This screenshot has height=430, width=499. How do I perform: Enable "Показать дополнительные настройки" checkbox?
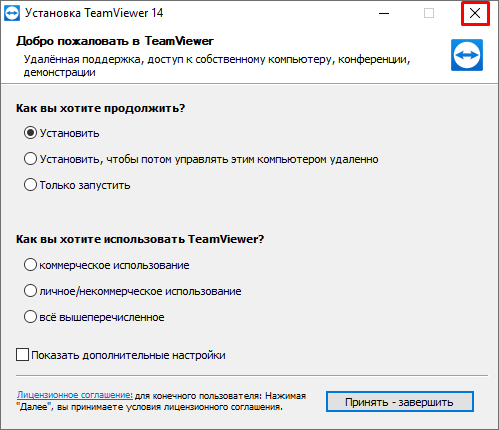click(x=22, y=355)
